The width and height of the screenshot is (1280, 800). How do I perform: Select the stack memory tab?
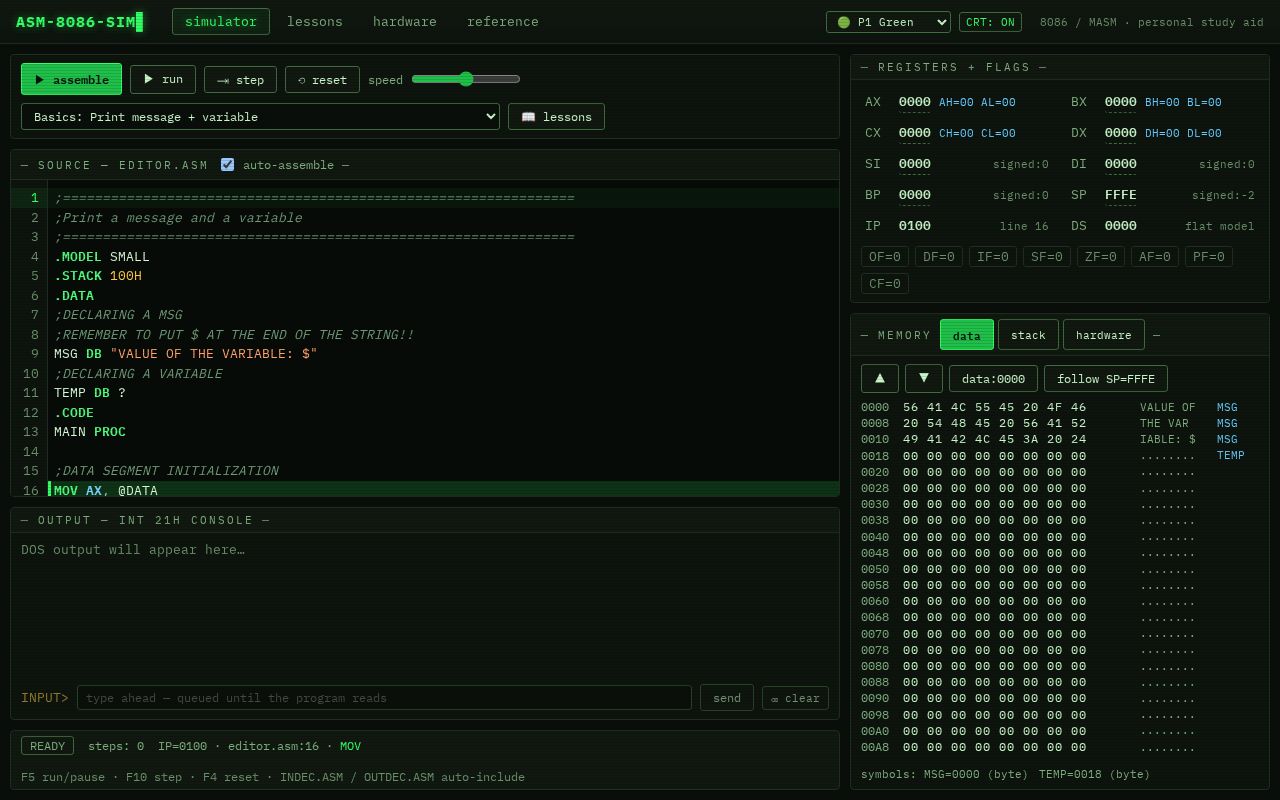point(1028,335)
